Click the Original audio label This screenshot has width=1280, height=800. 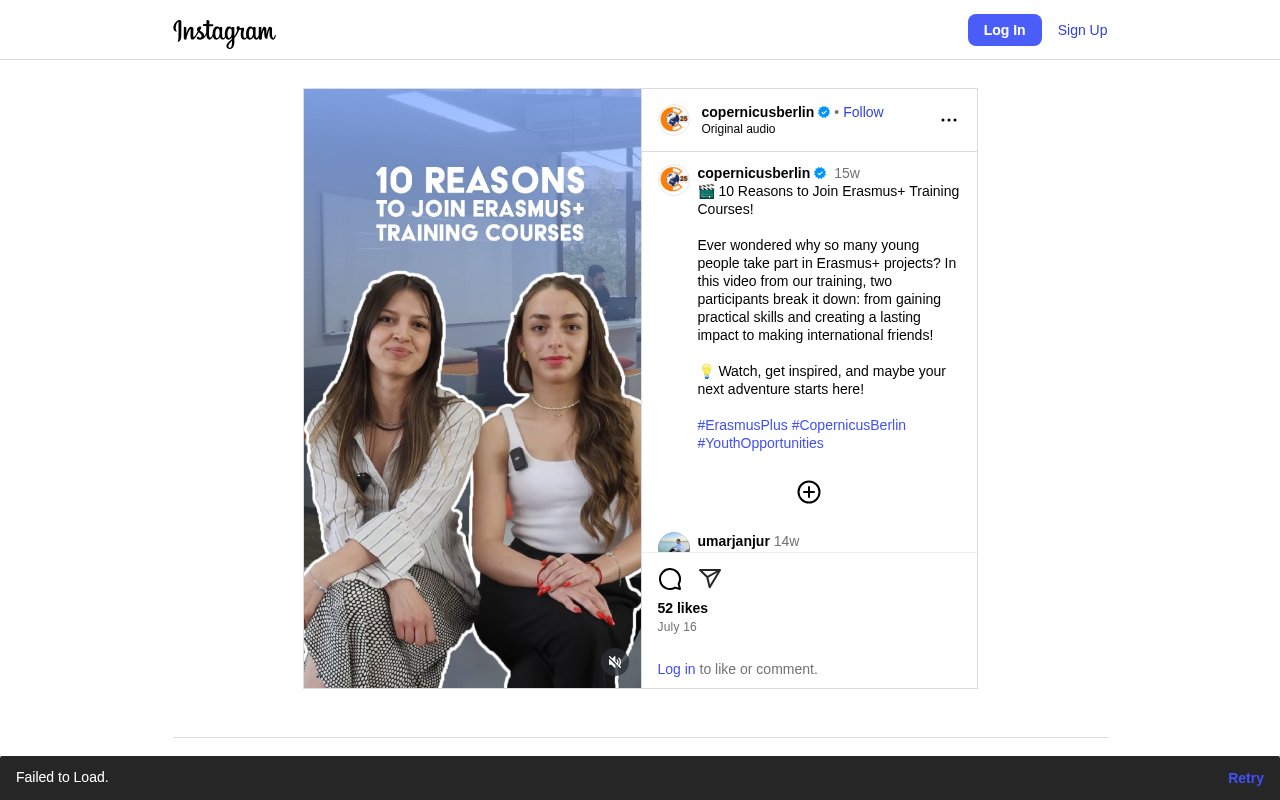coord(738,129)
